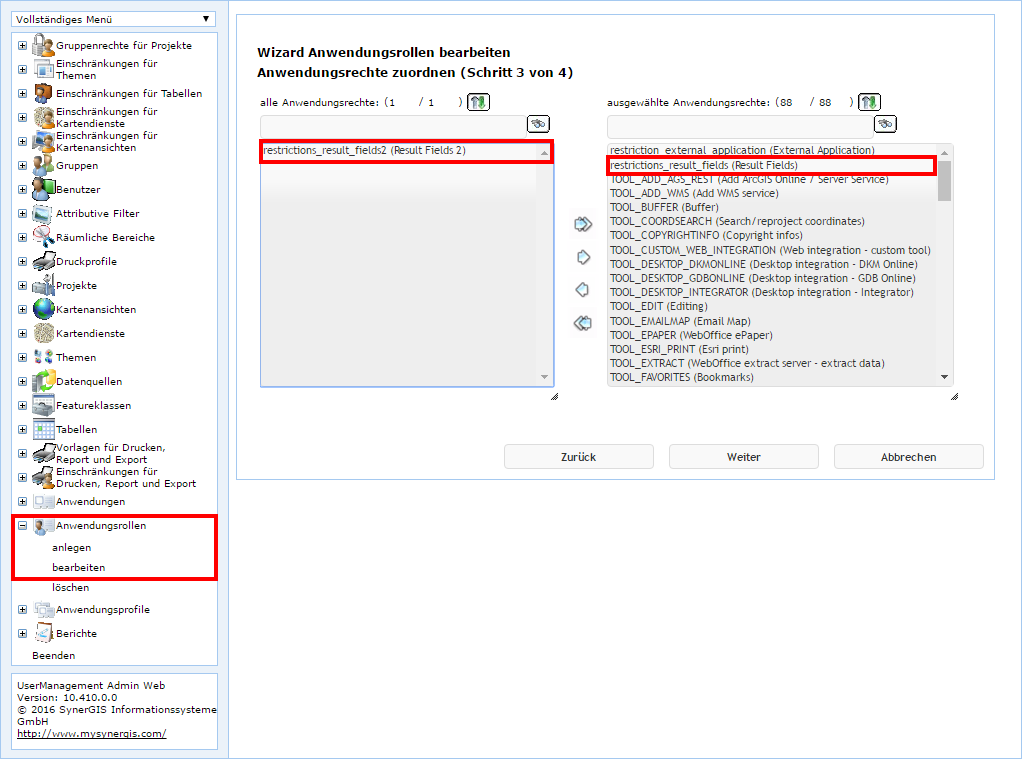Click the Weiter button
The width and height of the screenshot is (1022, 759).
[x=742, y=456]
